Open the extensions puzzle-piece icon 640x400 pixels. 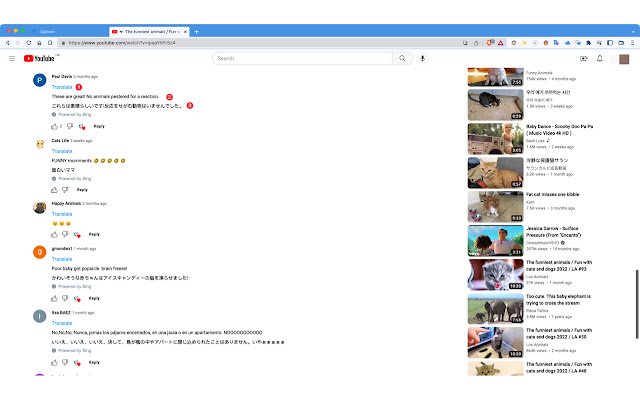pyautogui.click(x=588, y=43)
